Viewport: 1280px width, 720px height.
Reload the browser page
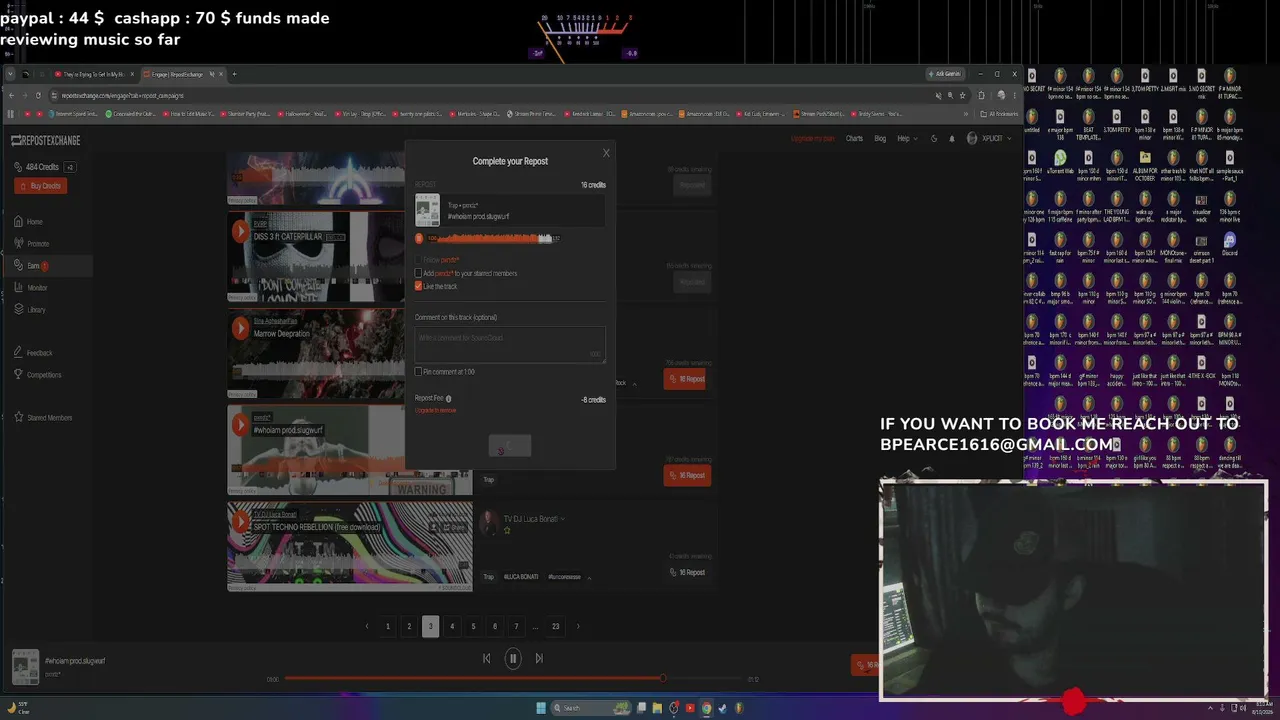click(38, 96)
